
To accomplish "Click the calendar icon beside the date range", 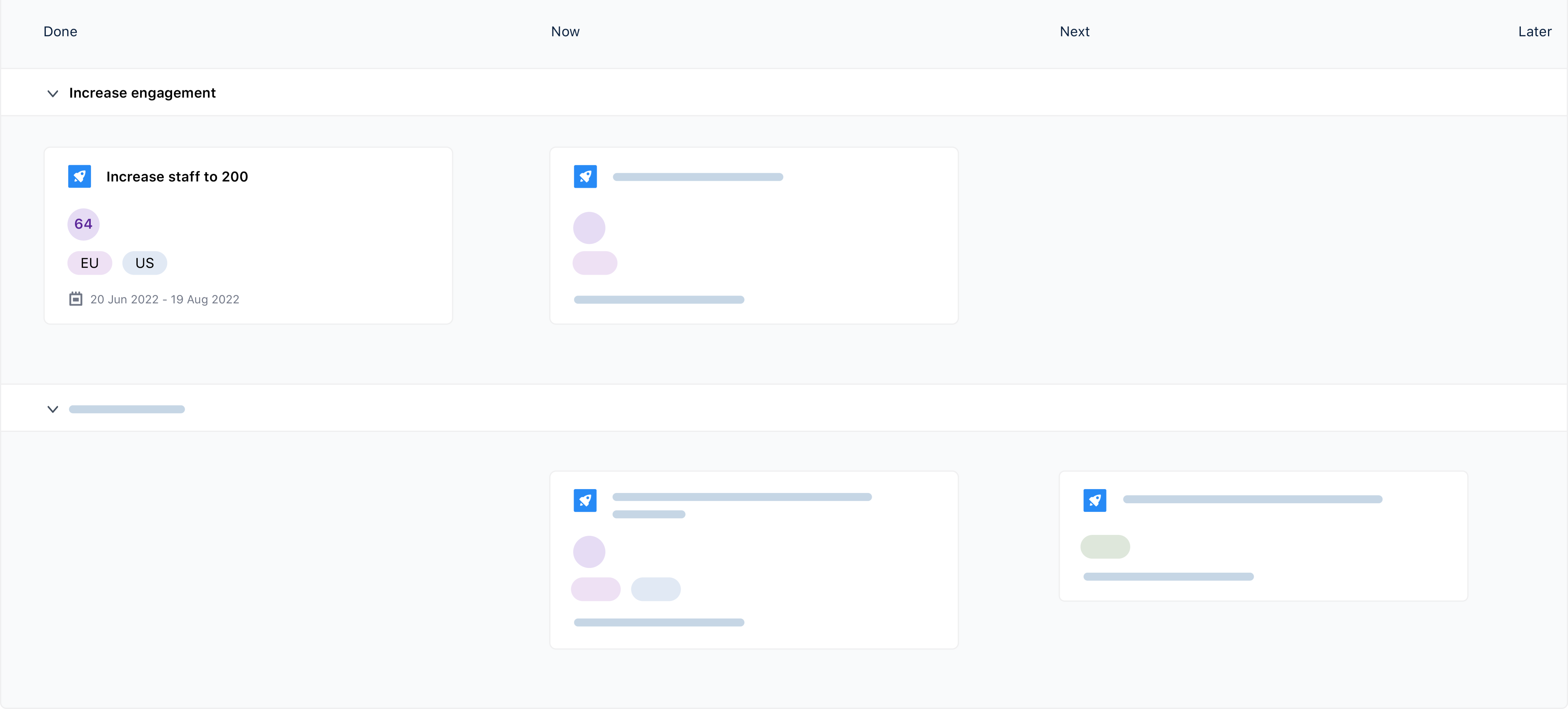I will (x=75, y=298).
